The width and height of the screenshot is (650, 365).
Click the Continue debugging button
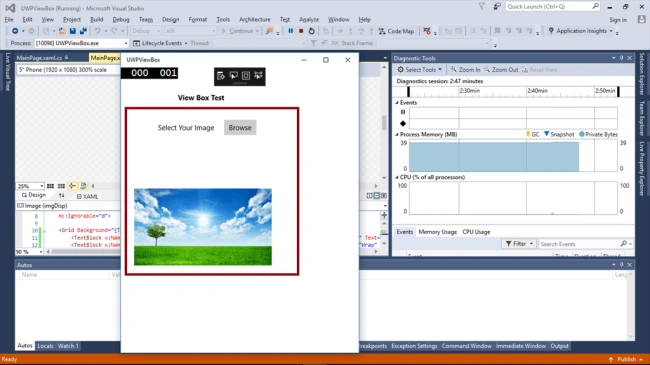coord(240,31)
